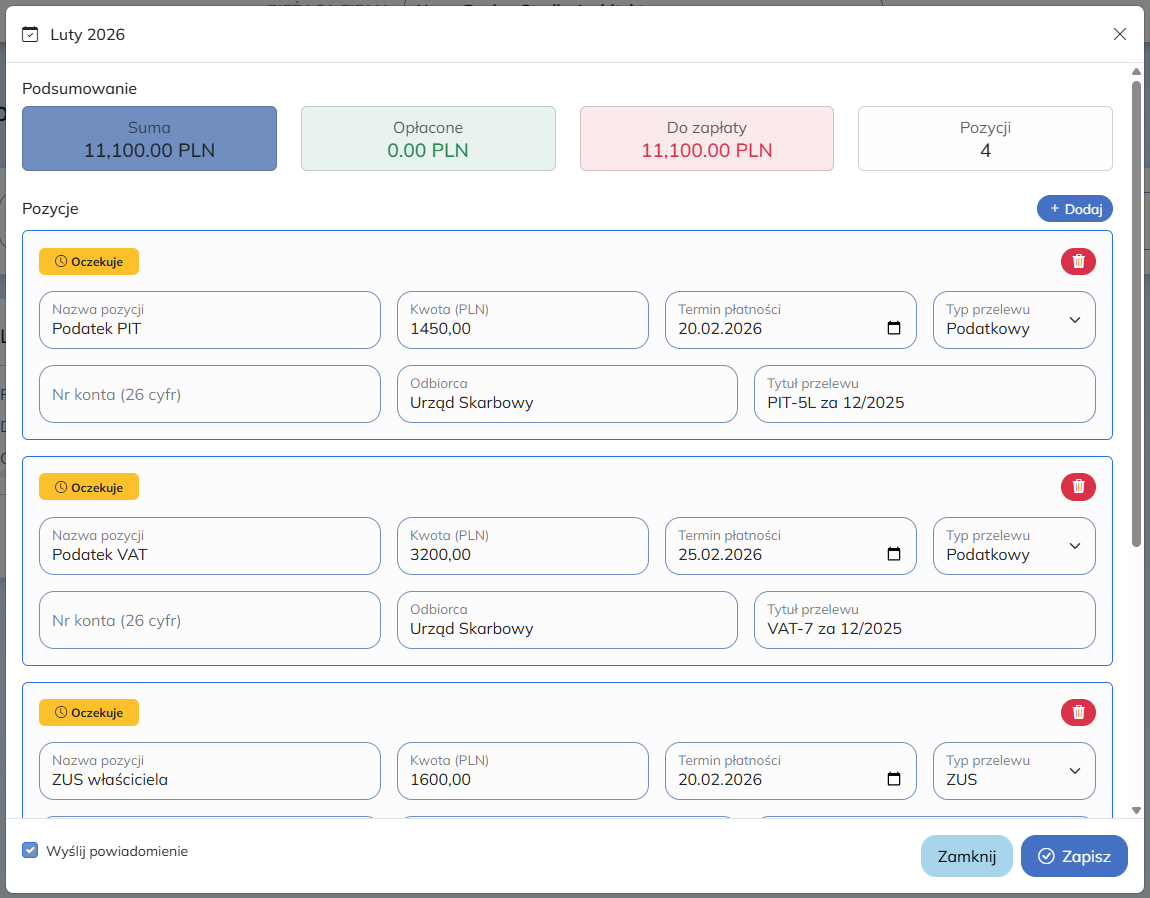The height and width of the screenshot is (898, 1150).
Task: Save changes with the Zapisz button
Action: (1074, 856)
